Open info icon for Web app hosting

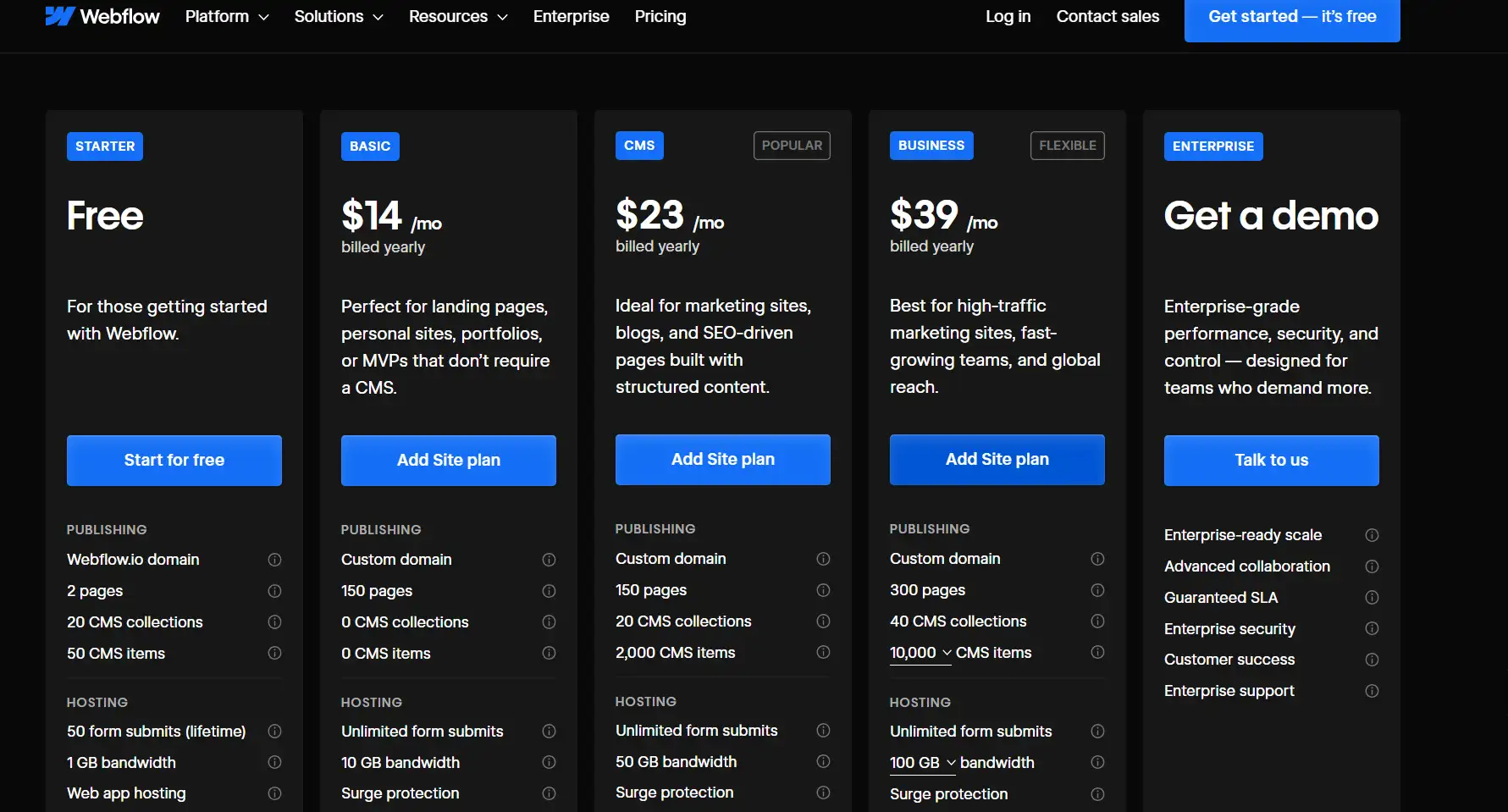coord(274,793)
